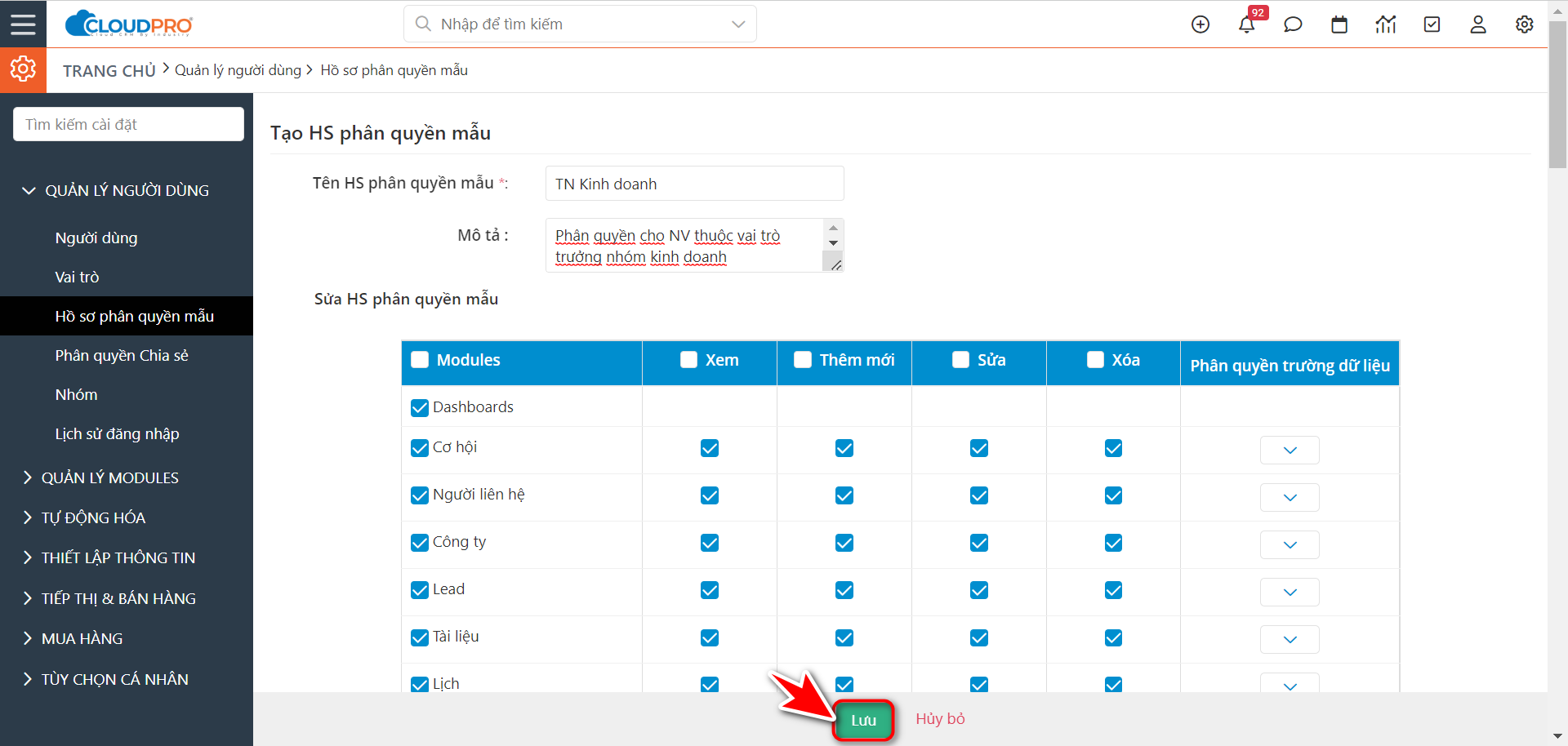Uncheck Sửa permission for Lead

tap(979, 590)
